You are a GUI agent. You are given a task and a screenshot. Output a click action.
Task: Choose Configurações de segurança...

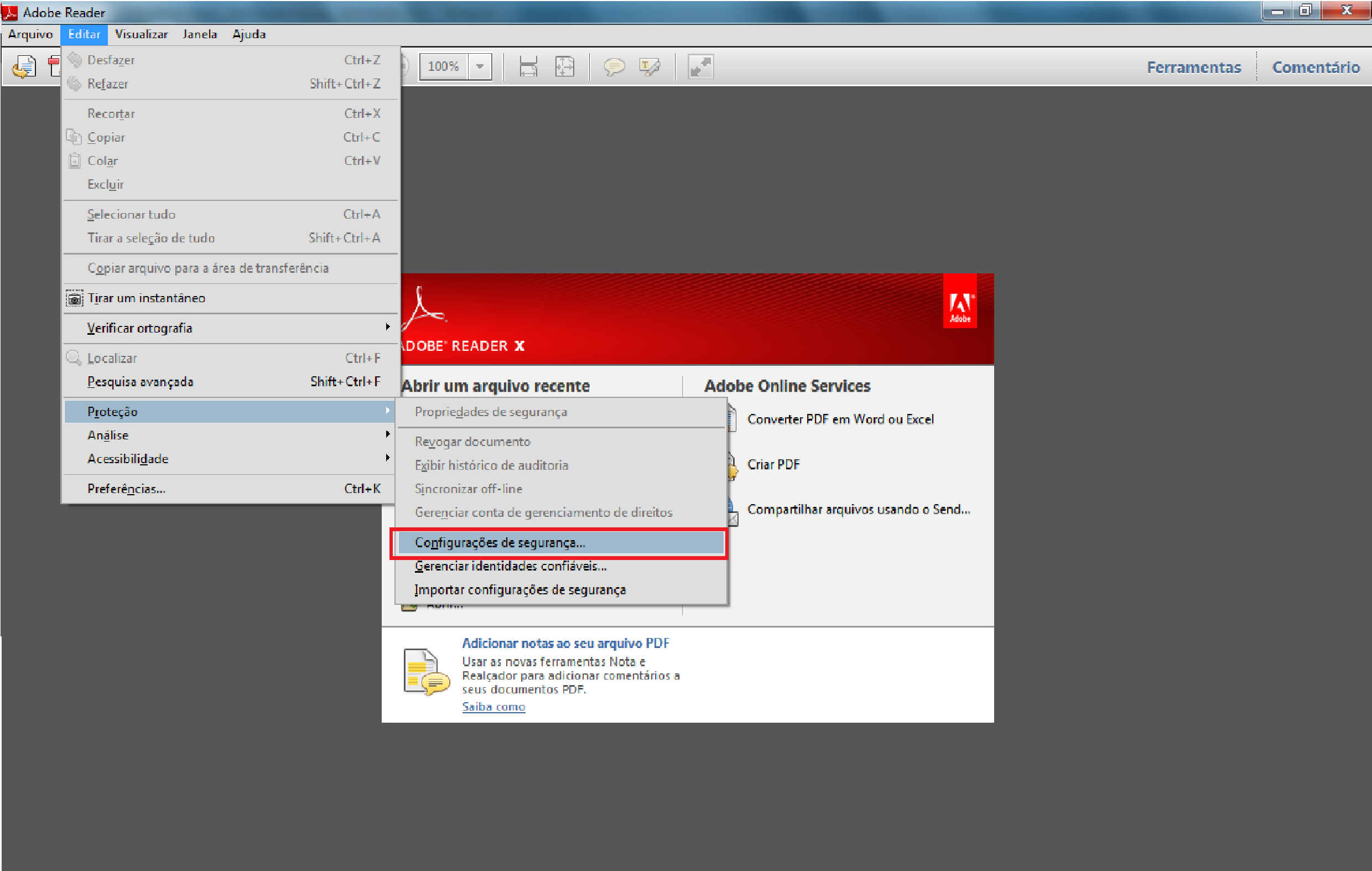tap(560, 543)
